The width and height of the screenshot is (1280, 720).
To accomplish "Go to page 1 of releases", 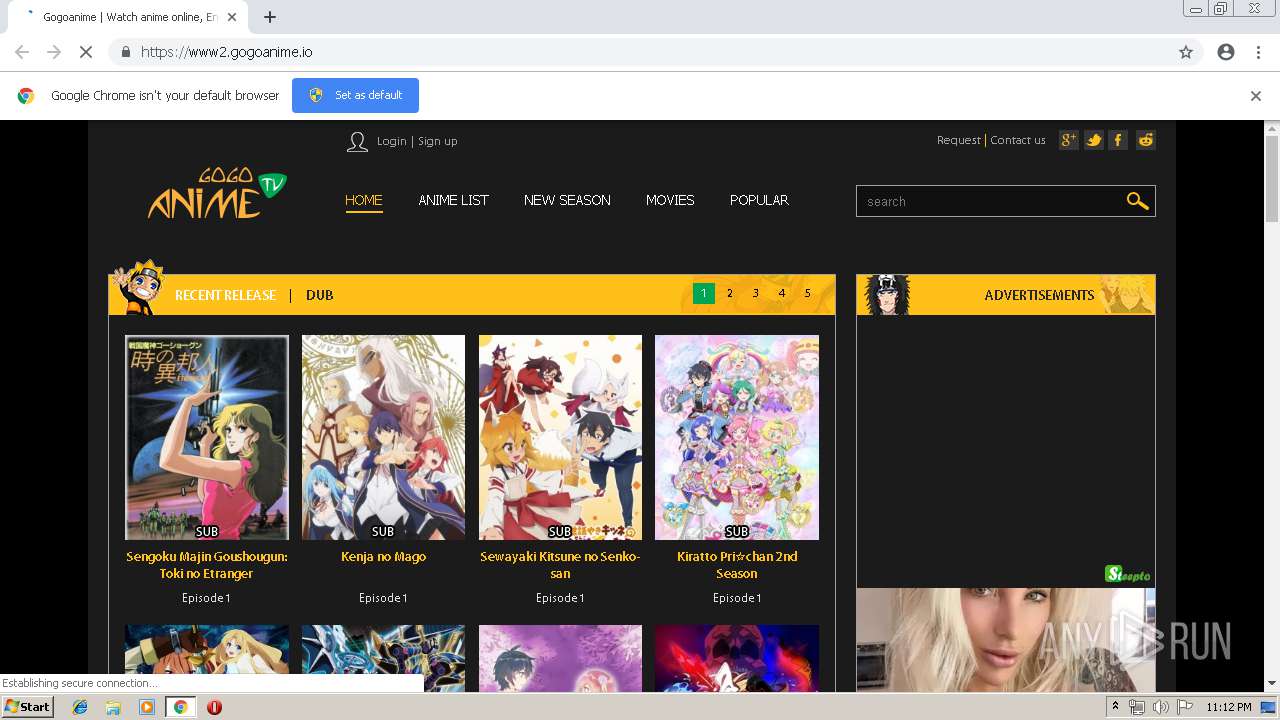I will pos(704,293).
